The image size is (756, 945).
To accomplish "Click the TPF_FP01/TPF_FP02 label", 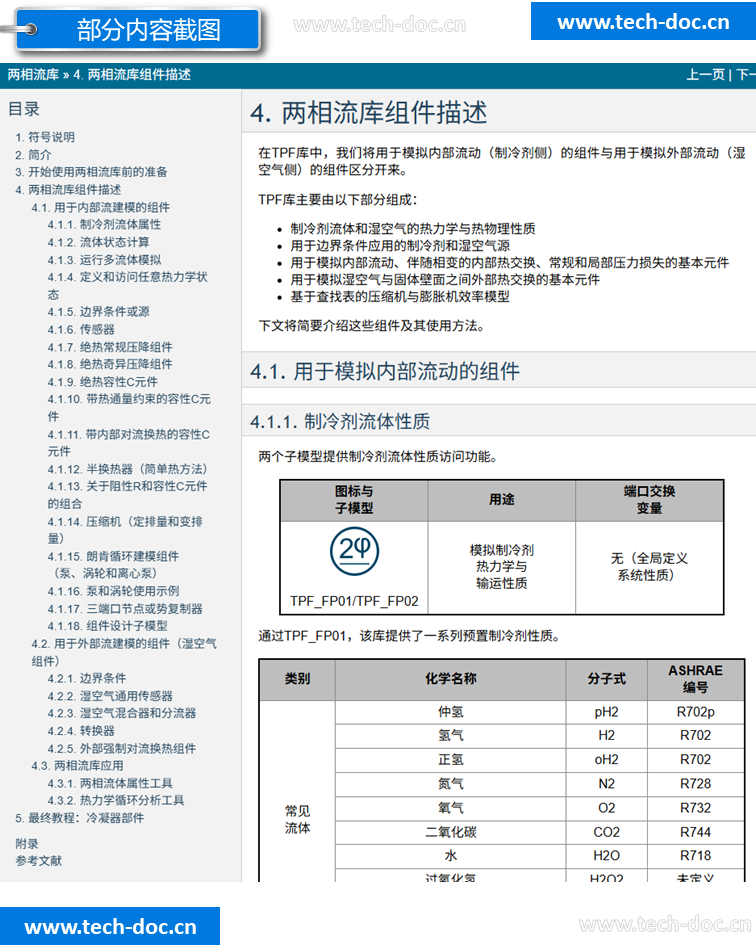I will pyautogui.click(x=354, y=601).
